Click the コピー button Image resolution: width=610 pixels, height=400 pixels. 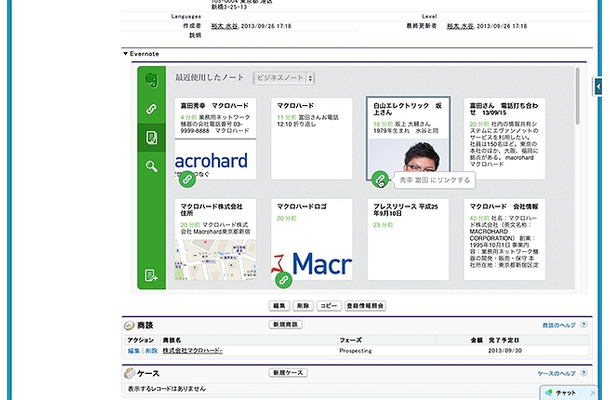329,306
